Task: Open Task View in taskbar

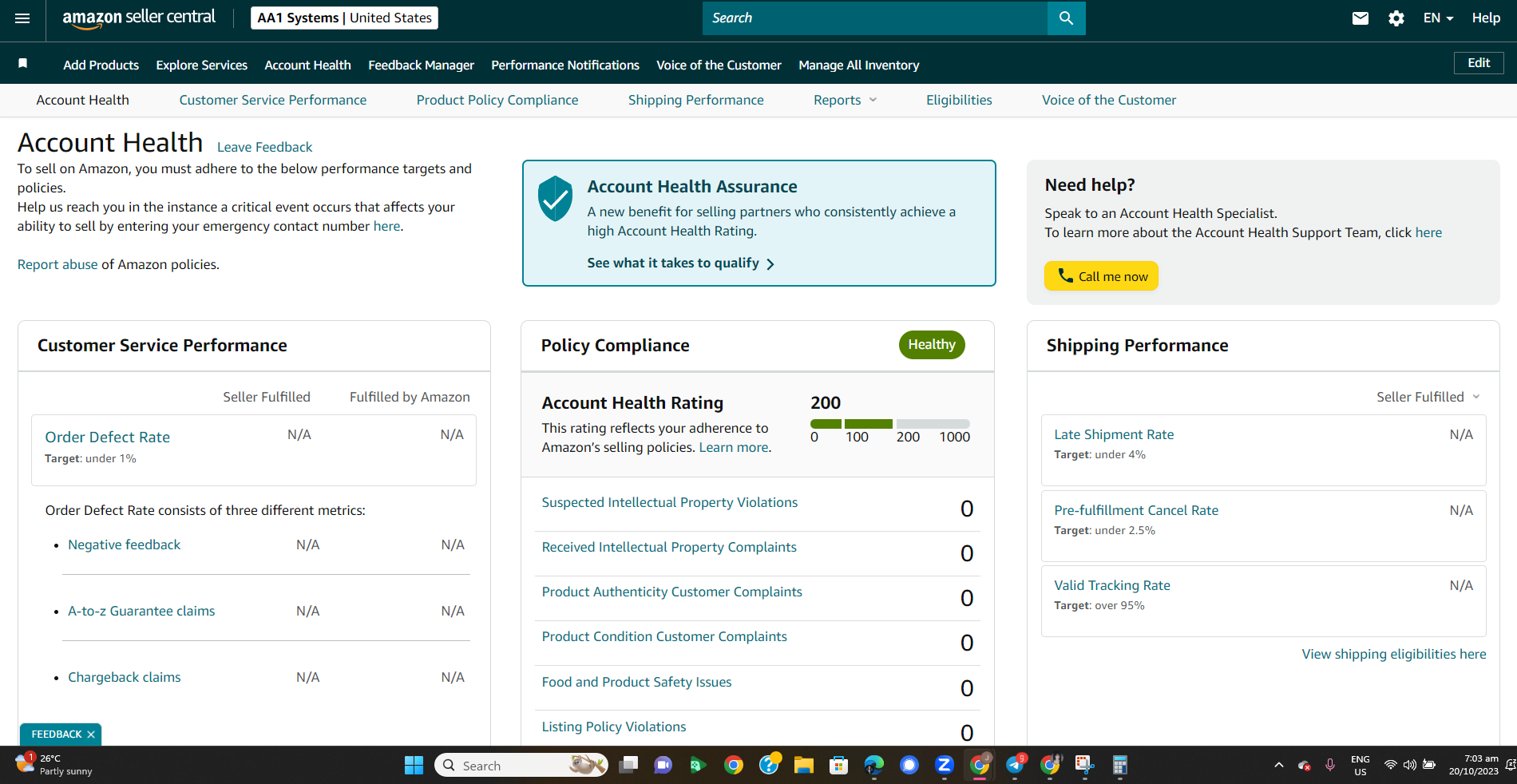Action: 629,766
